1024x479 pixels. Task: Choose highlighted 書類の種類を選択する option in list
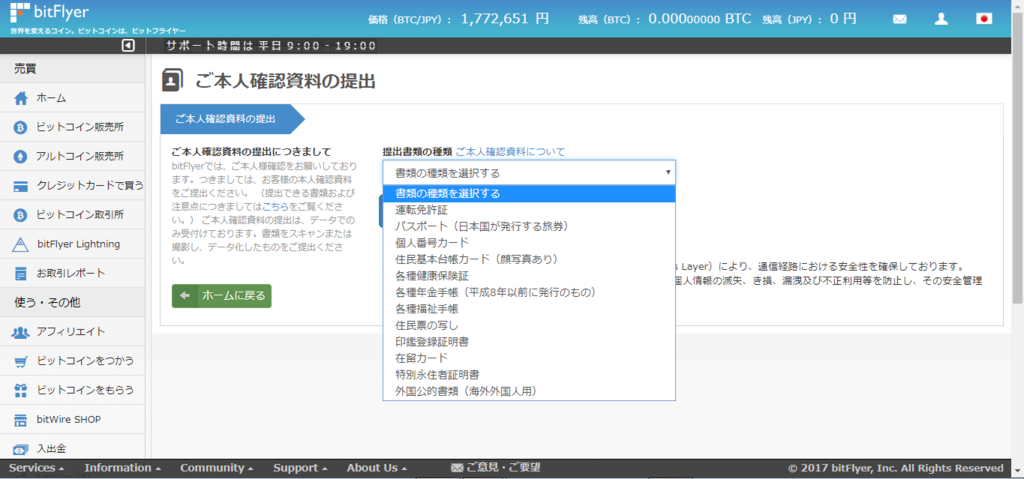(529, 193)
